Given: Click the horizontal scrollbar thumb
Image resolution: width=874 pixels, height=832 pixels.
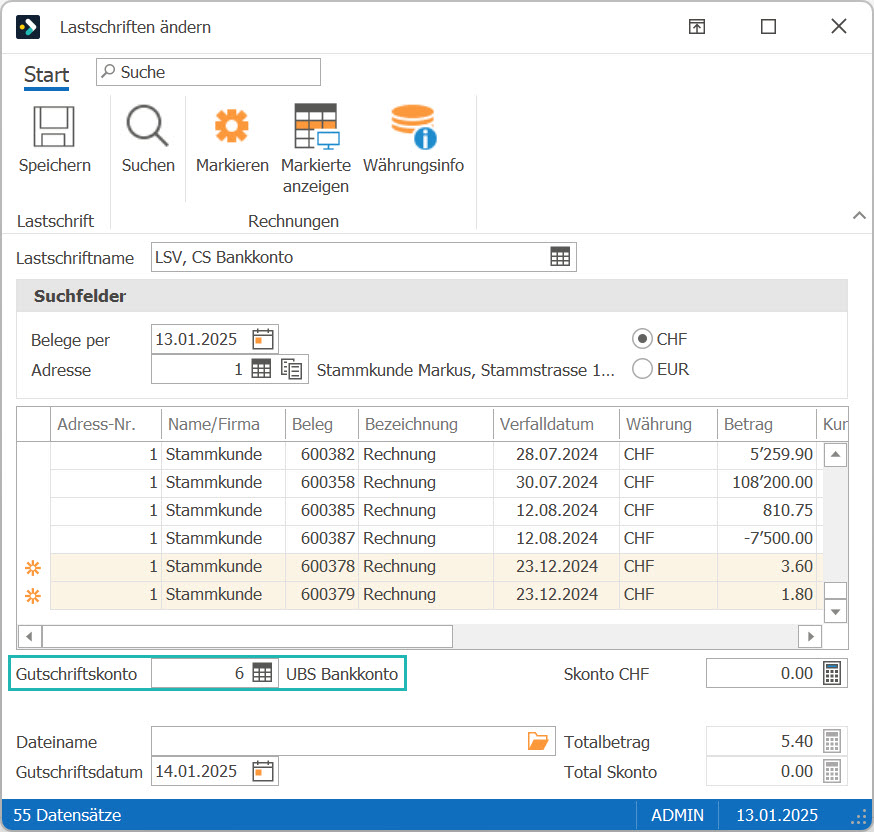Looking at the screenshot, I should coord(247,636).
